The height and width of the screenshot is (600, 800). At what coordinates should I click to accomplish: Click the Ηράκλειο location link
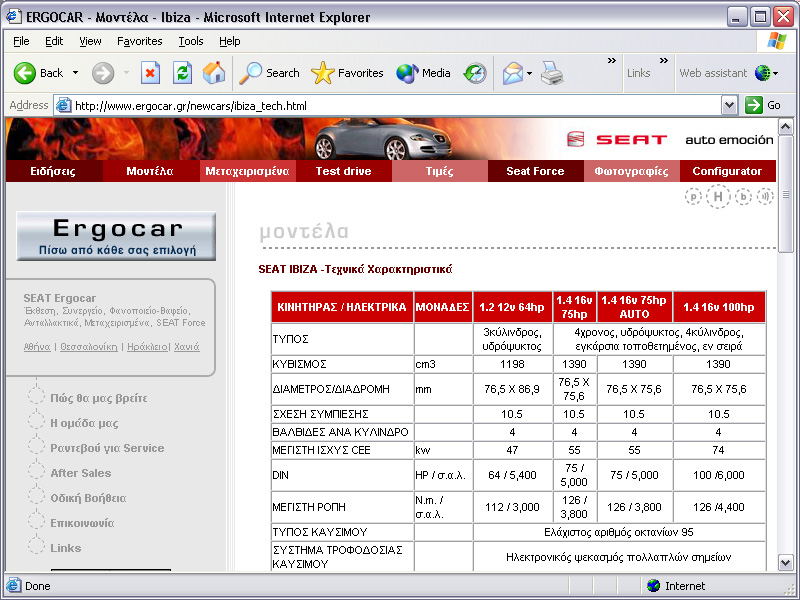click(147, 347)
